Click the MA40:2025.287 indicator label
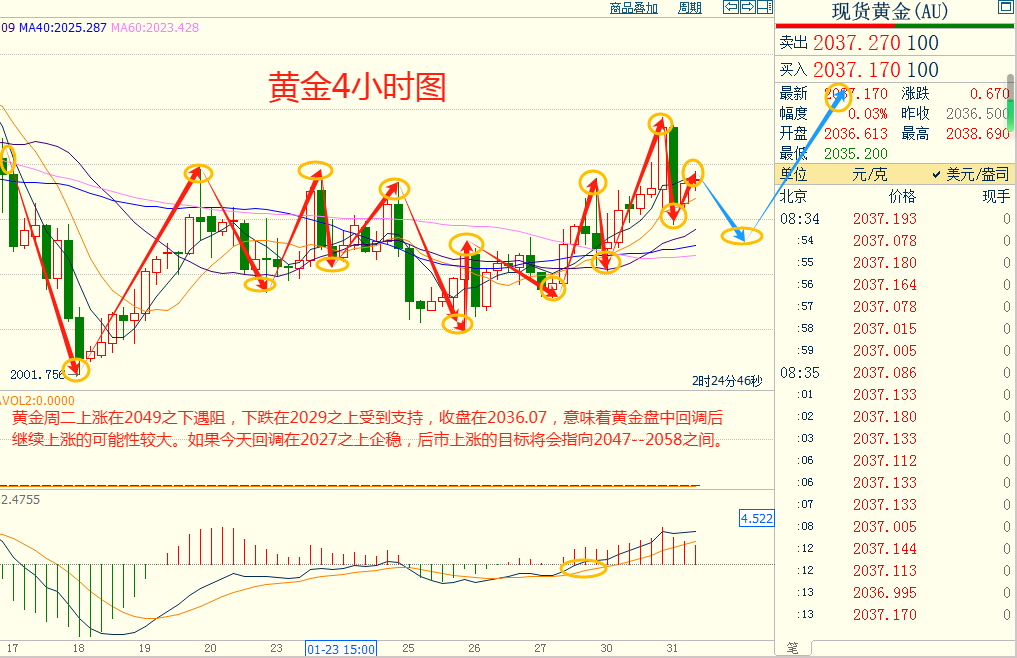Screen dimensions: 1017x658 coord(63,28)
